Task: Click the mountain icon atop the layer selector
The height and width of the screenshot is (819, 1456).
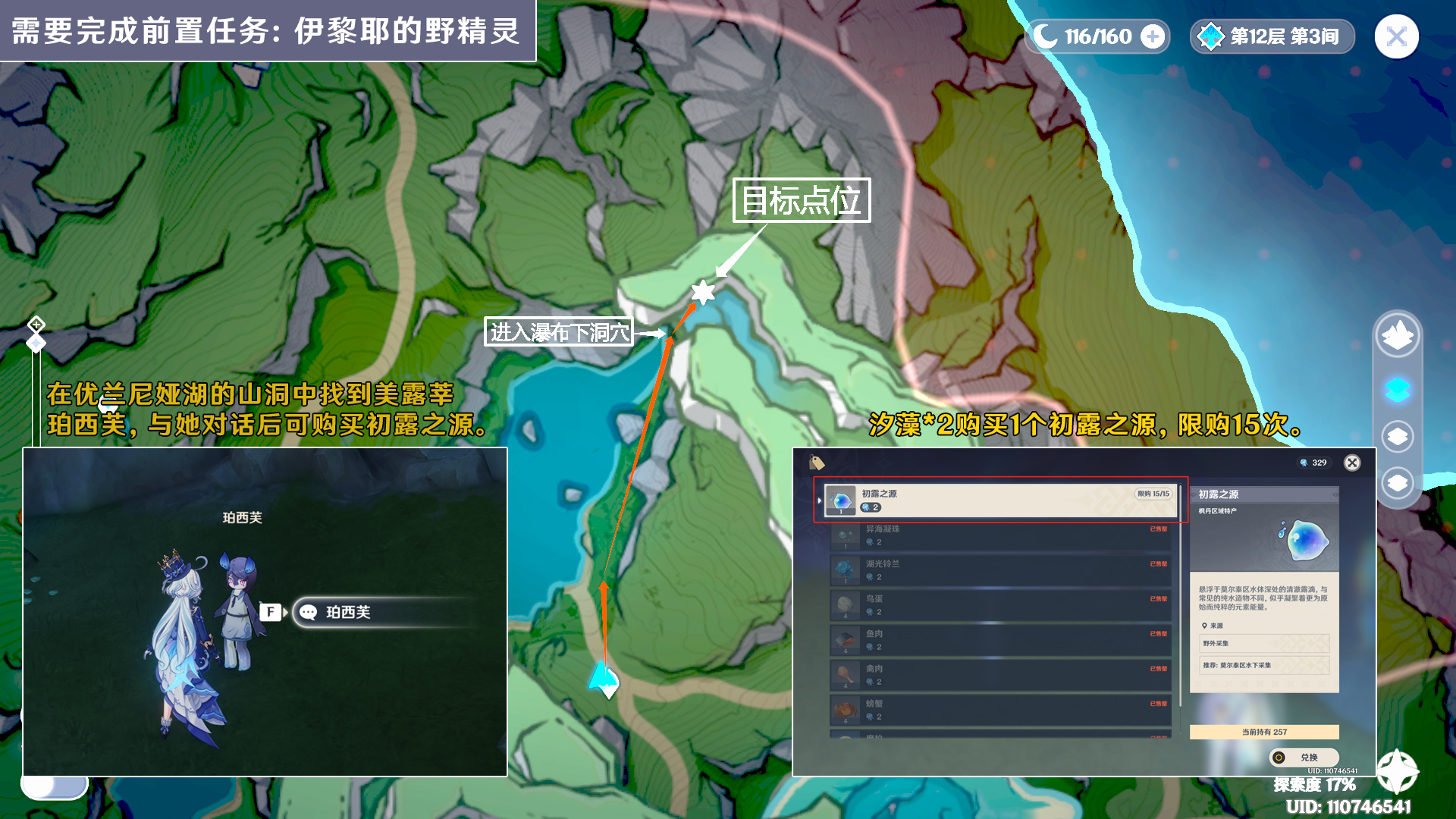Action: coord(1398,335)
